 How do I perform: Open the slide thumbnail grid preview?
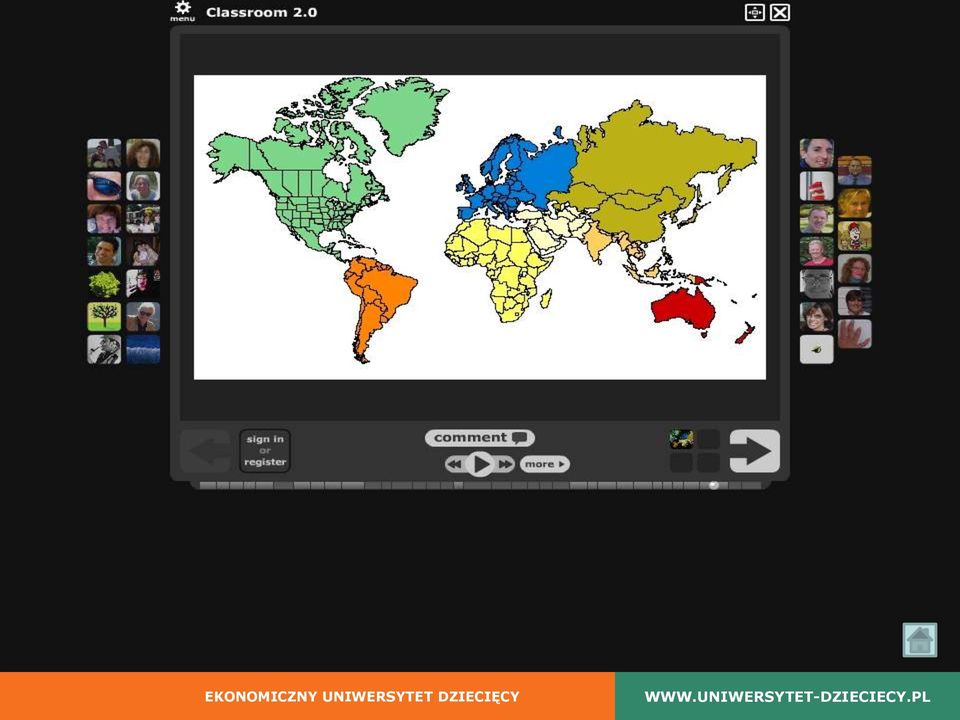[695, 451]
